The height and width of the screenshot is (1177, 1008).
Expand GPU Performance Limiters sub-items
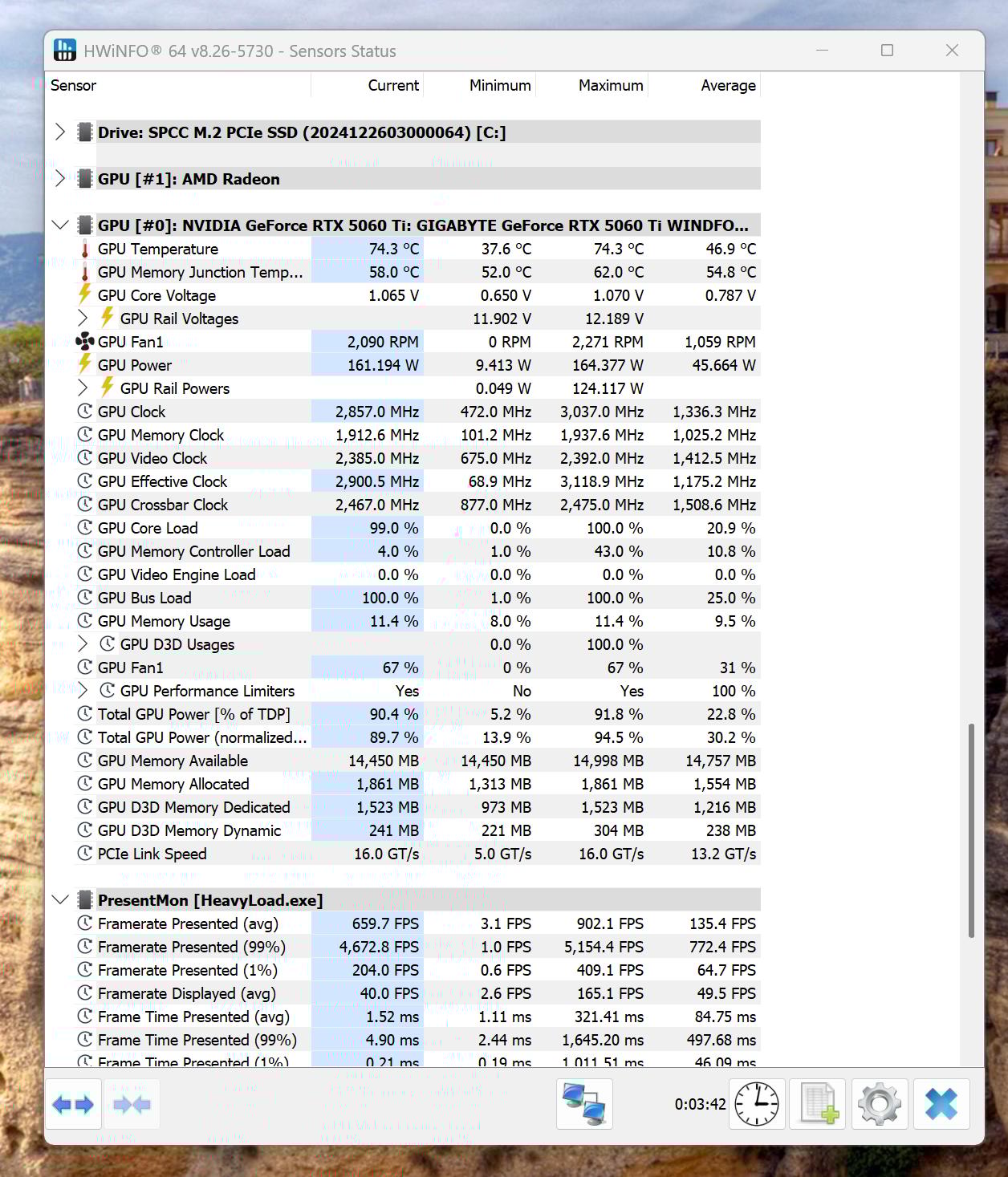tap(83, 691)
